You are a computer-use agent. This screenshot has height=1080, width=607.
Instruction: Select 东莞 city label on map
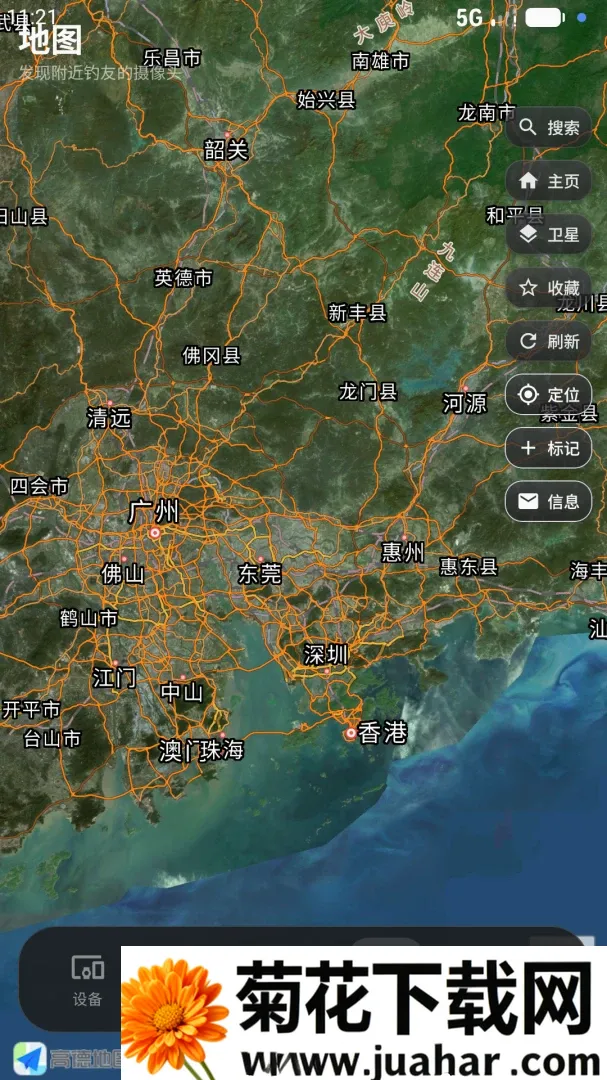[x=260, y=574]
